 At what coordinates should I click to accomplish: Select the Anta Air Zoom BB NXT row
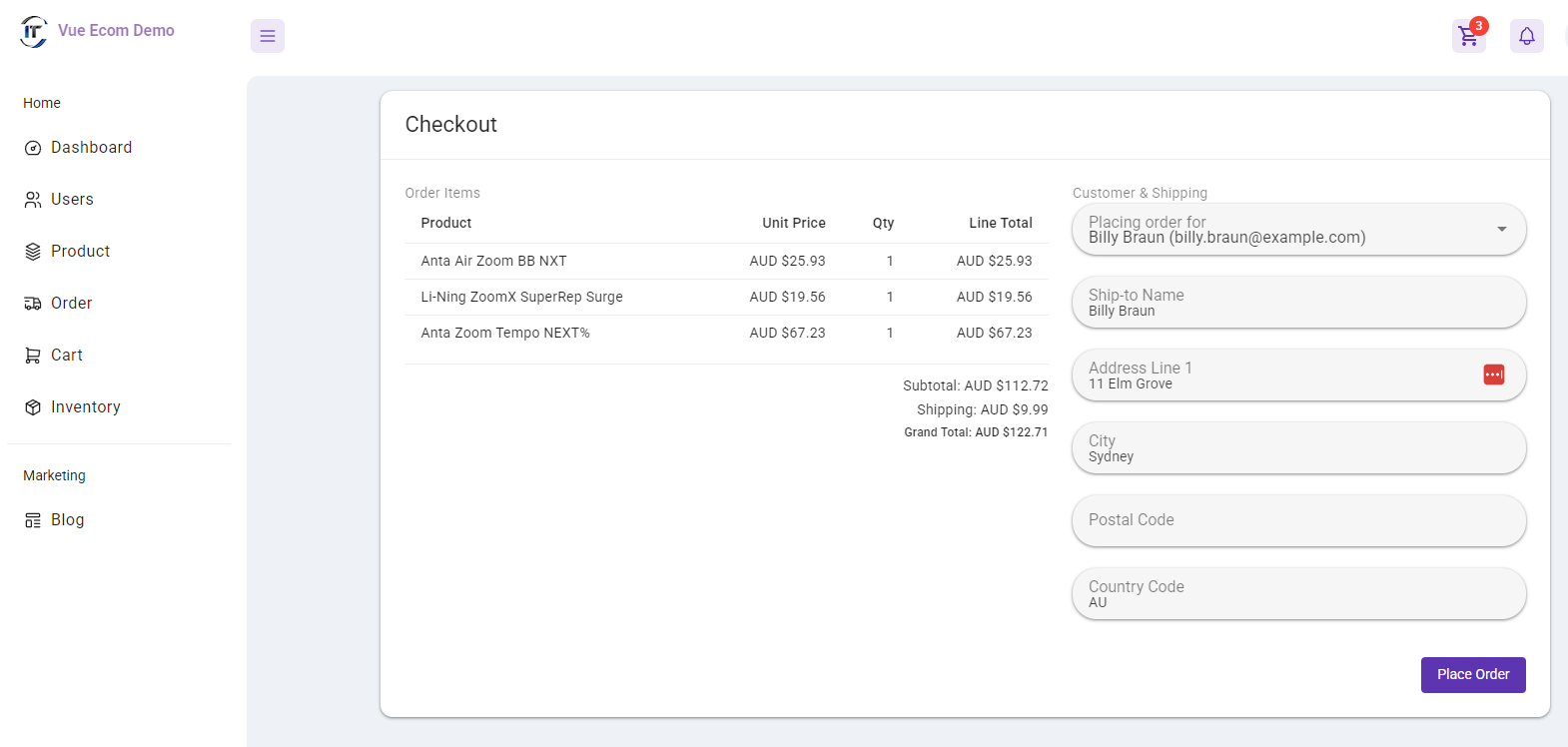pyautogui.click(x=726, y=262)
